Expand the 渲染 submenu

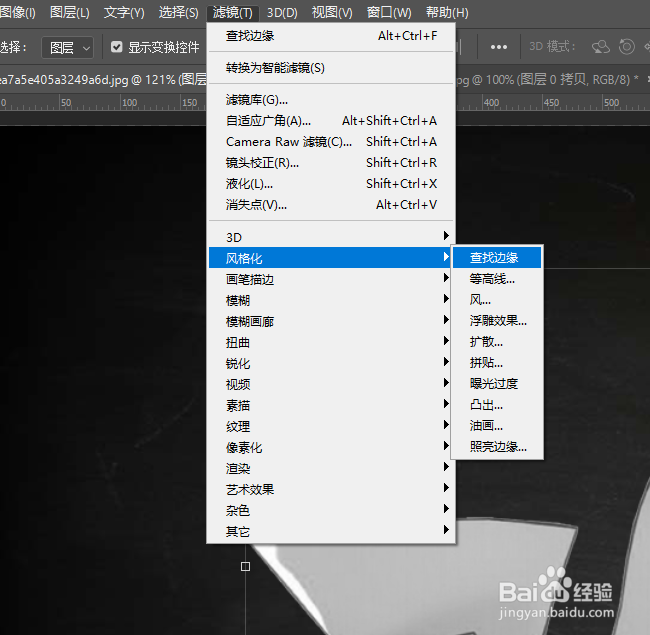[x=331, y=468]
